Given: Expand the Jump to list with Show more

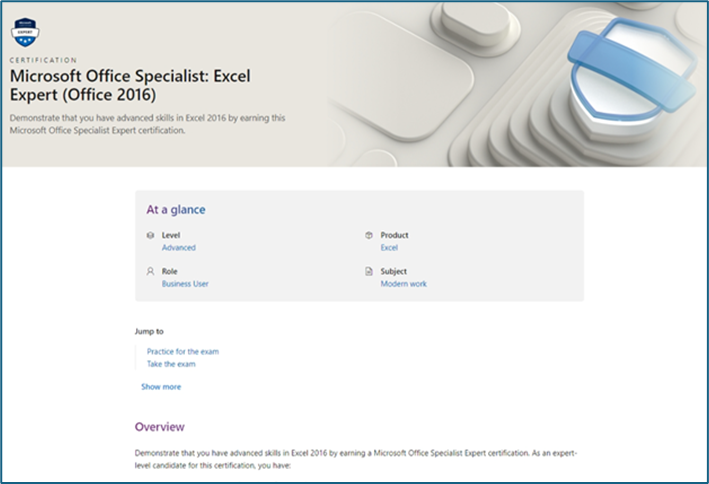Looking at the screenshot, I should pyautogui.click(x=161, y=387).
